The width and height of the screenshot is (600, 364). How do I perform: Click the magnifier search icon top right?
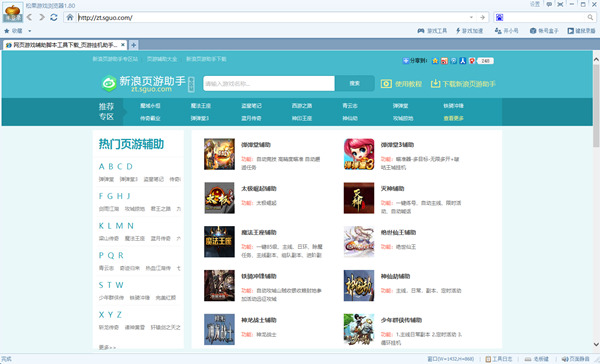590,17
